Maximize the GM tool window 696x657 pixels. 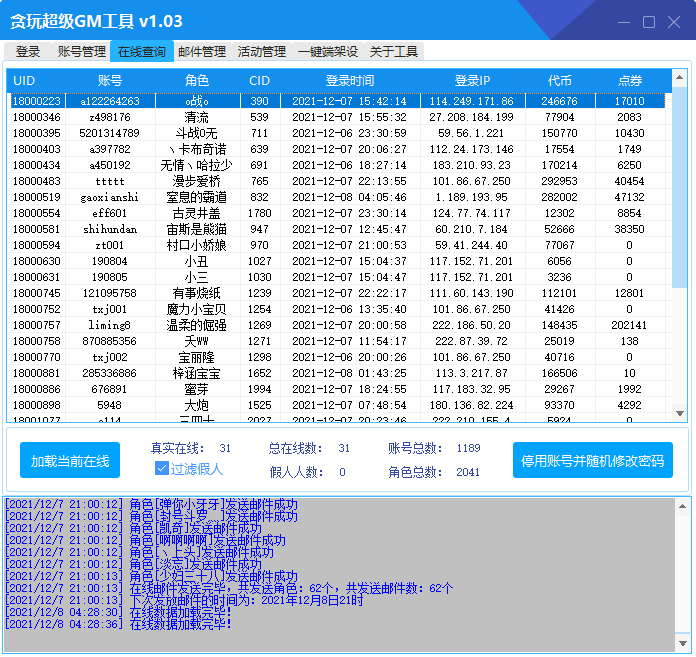[648, 22]
